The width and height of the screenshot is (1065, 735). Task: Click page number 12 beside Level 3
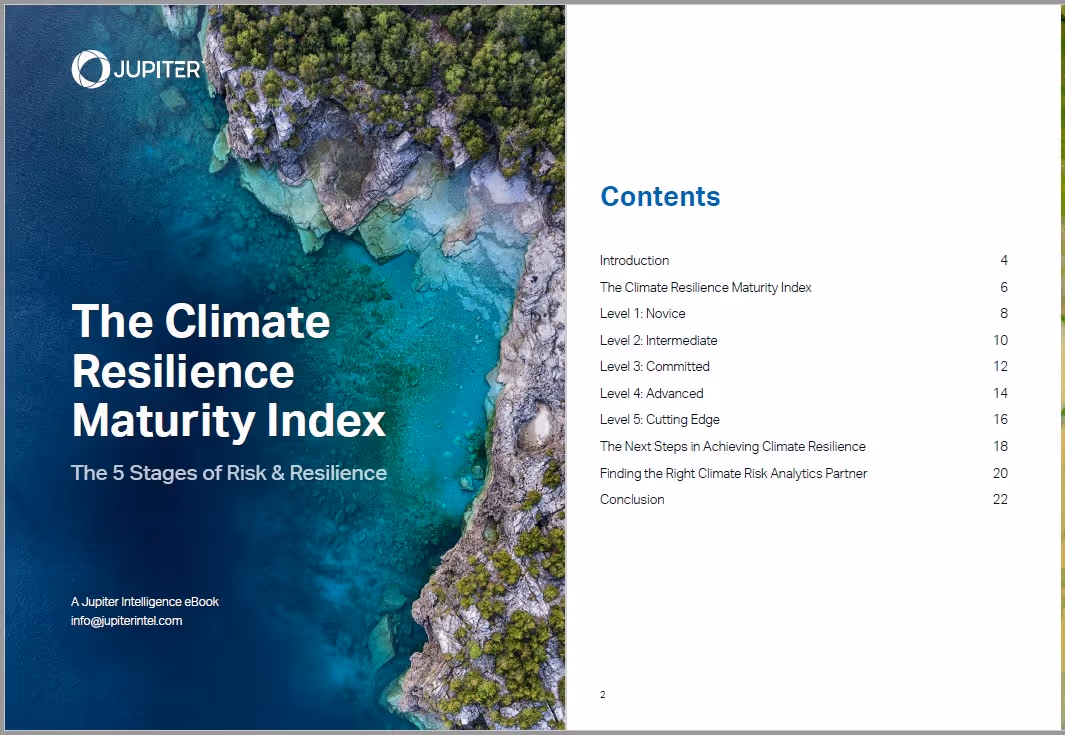tap(1000, 366)
